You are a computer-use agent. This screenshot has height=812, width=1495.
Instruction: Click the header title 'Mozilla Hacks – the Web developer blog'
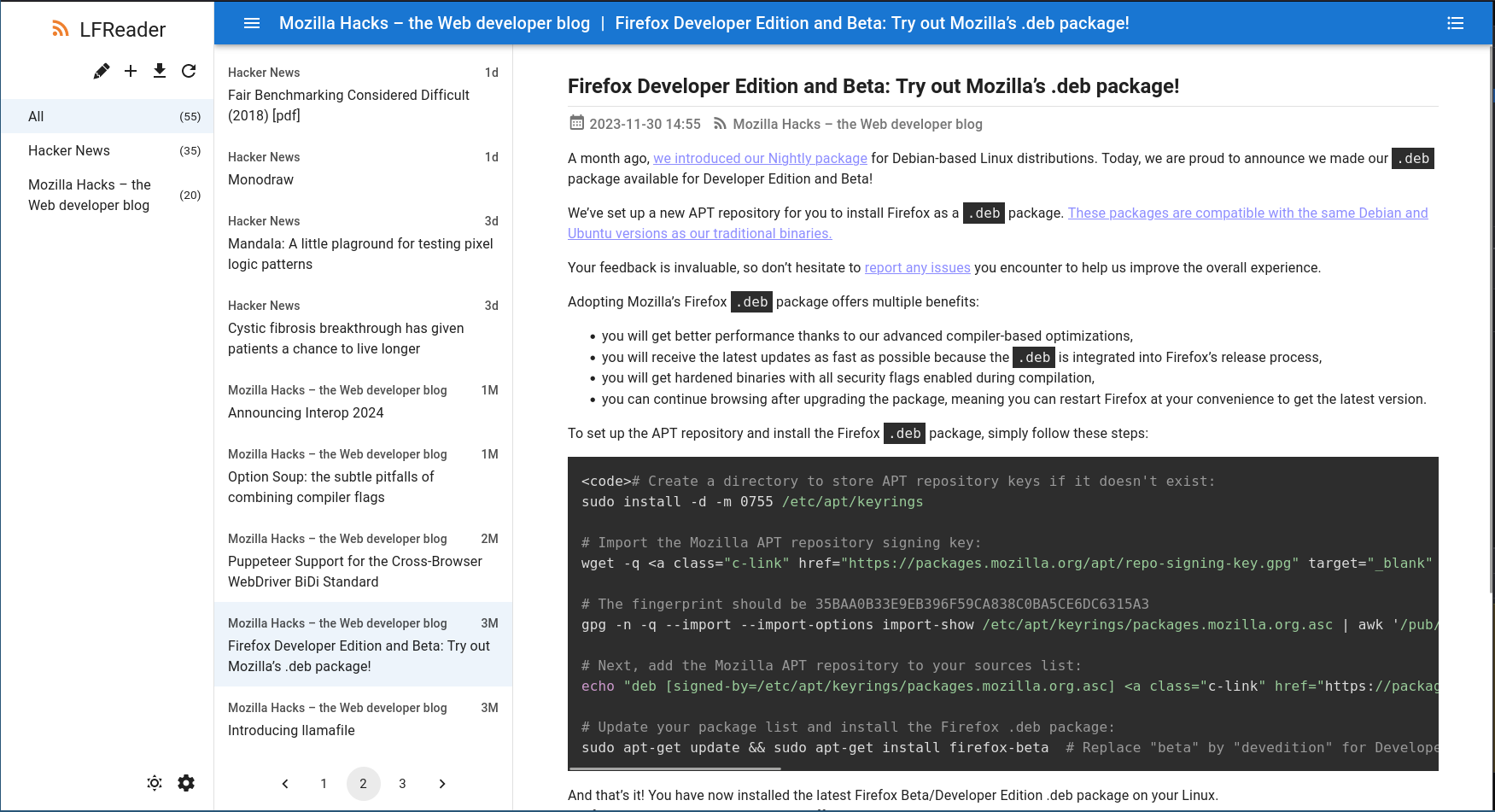(435, 23)
